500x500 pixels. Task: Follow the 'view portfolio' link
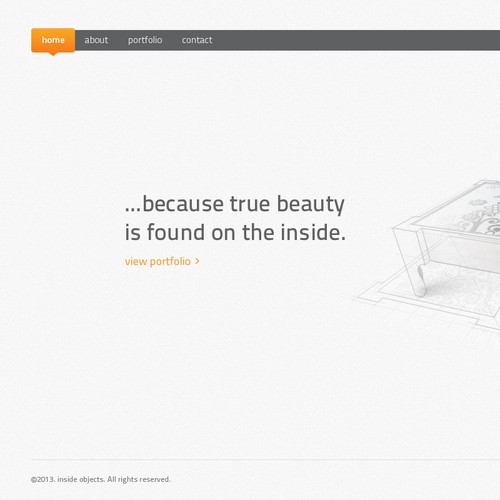[x=162, y=261]
